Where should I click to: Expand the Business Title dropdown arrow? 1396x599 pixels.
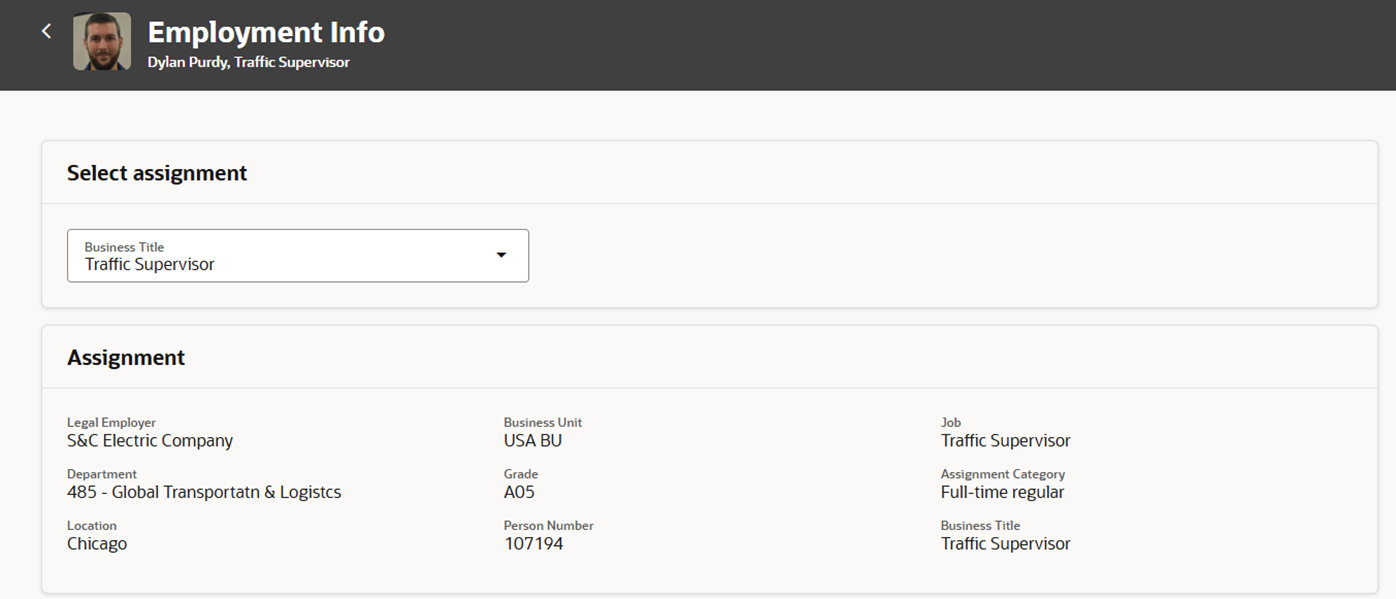(x=502, y=255)
